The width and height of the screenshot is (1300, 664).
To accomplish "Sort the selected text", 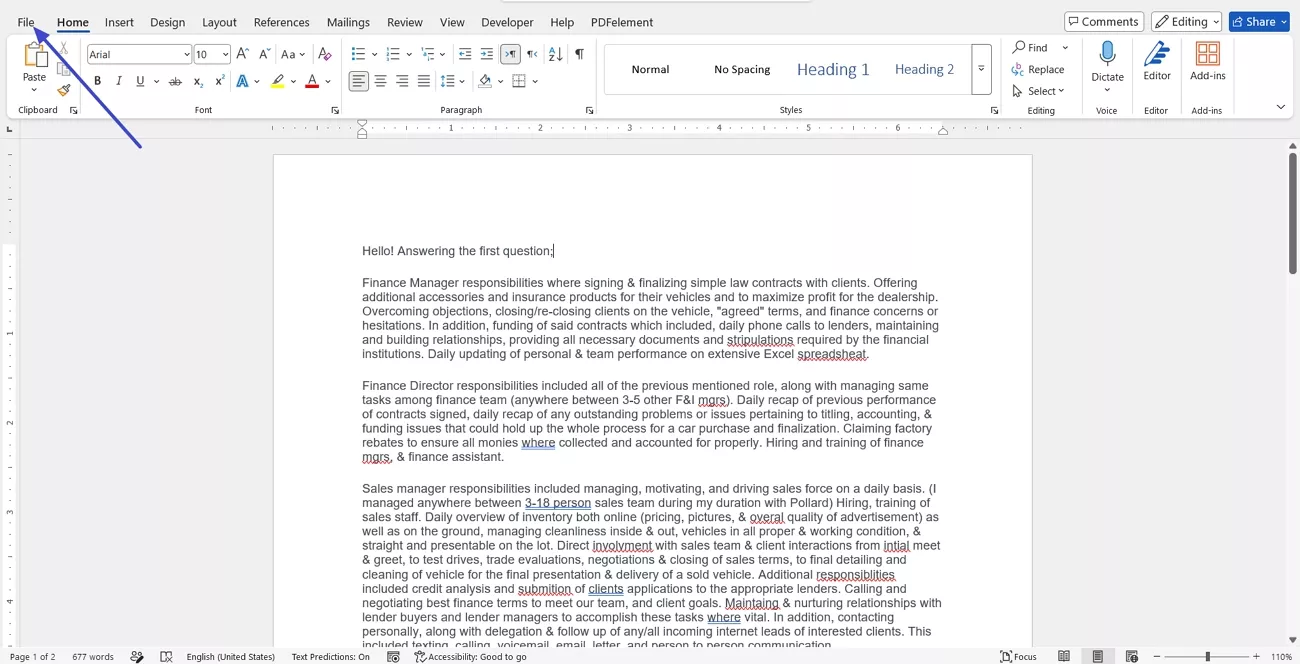I will [x=555, y=54].
